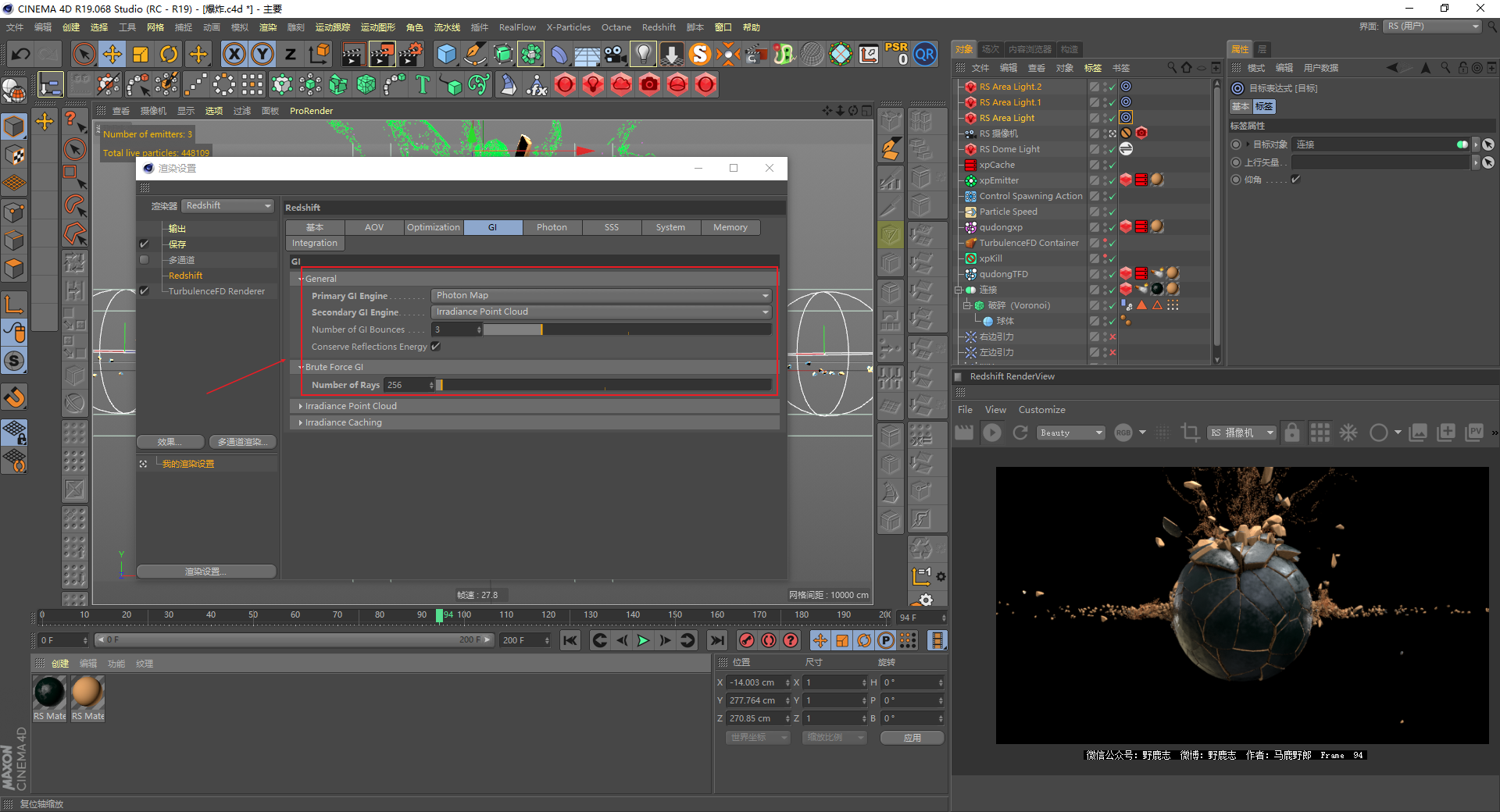This screenshot has width=1500, height=812.
Task: Switch to the Optimization tab
Action: 434,227
